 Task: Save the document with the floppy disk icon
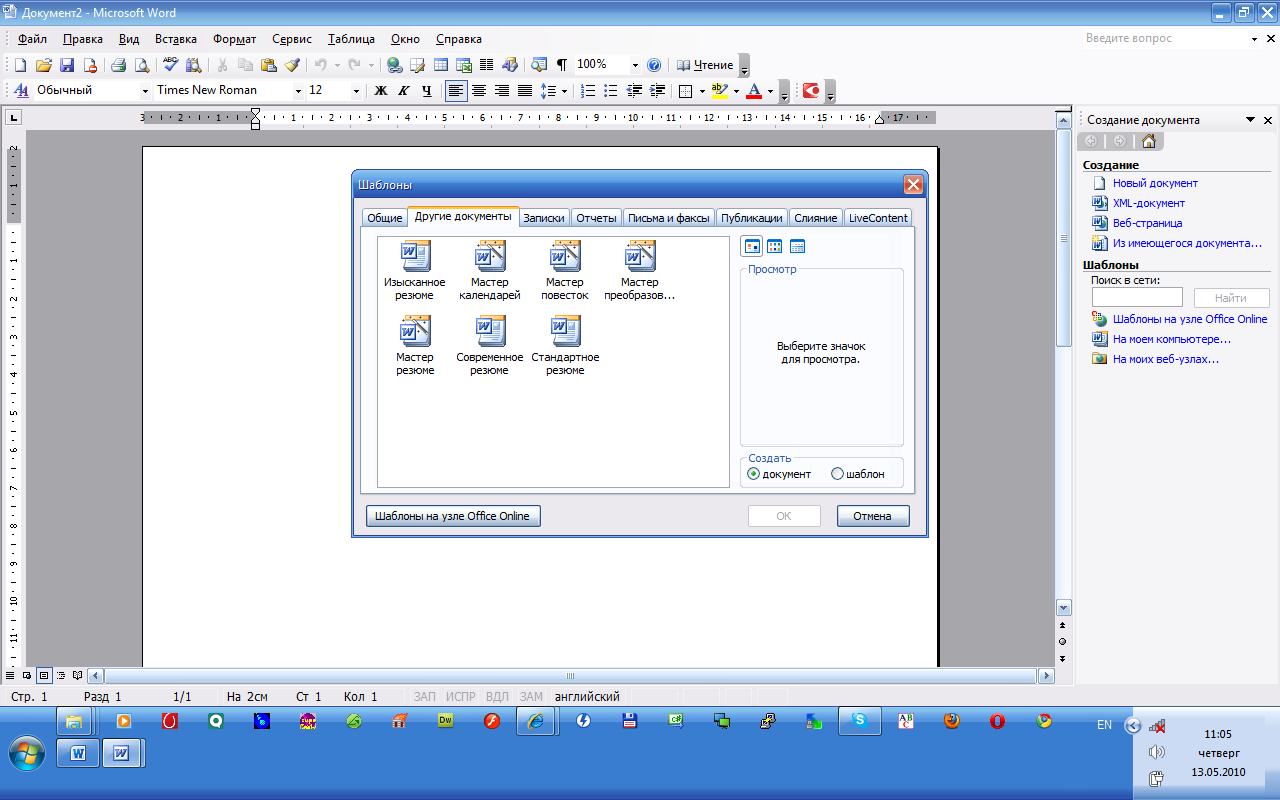pos(67,65)
